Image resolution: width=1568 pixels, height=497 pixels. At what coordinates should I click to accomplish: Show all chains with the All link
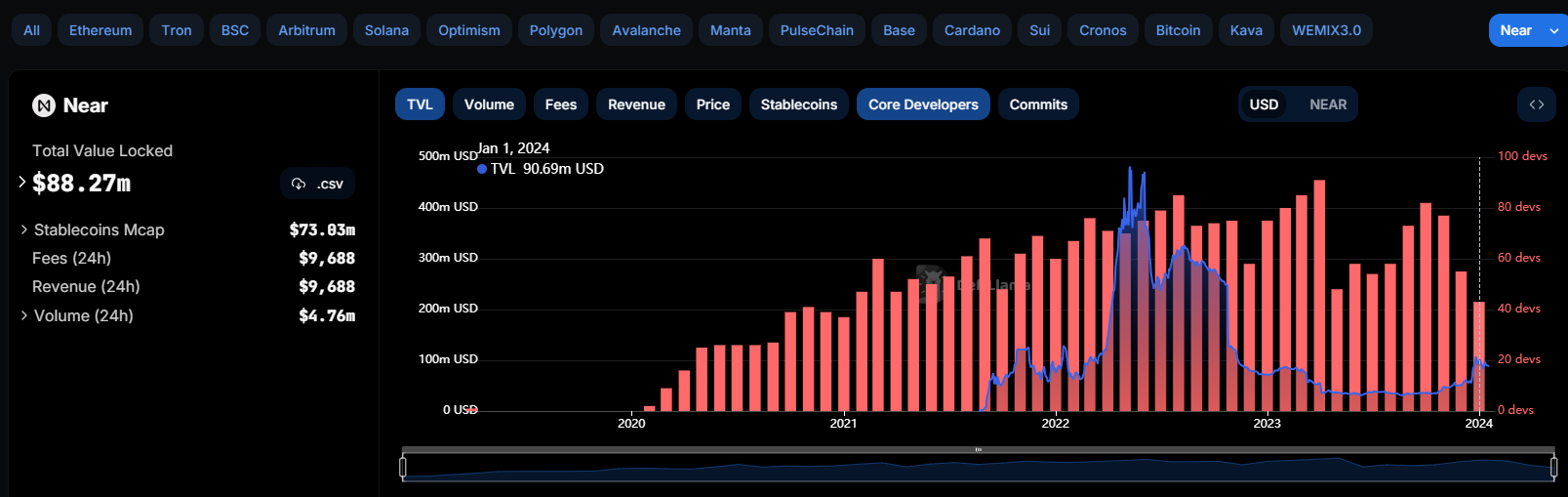[x=31, y=30]
